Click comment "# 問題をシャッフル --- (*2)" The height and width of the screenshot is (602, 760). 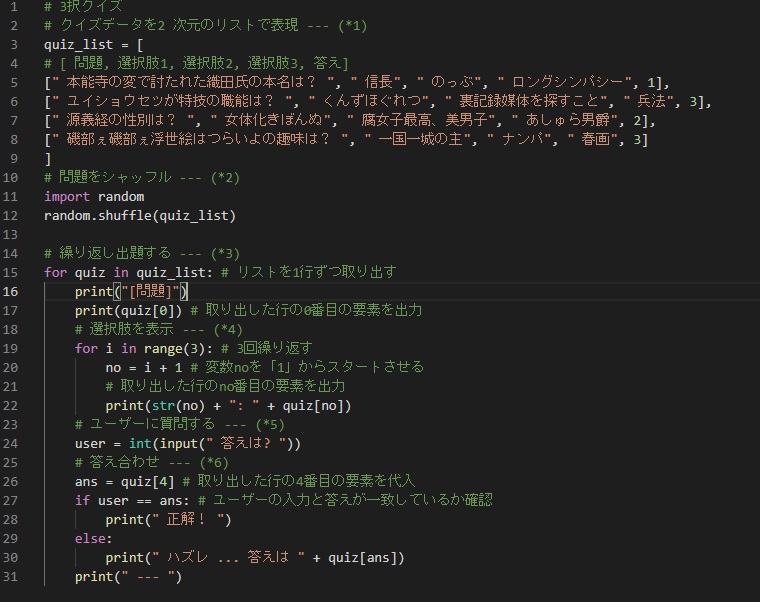click(142, 177)
